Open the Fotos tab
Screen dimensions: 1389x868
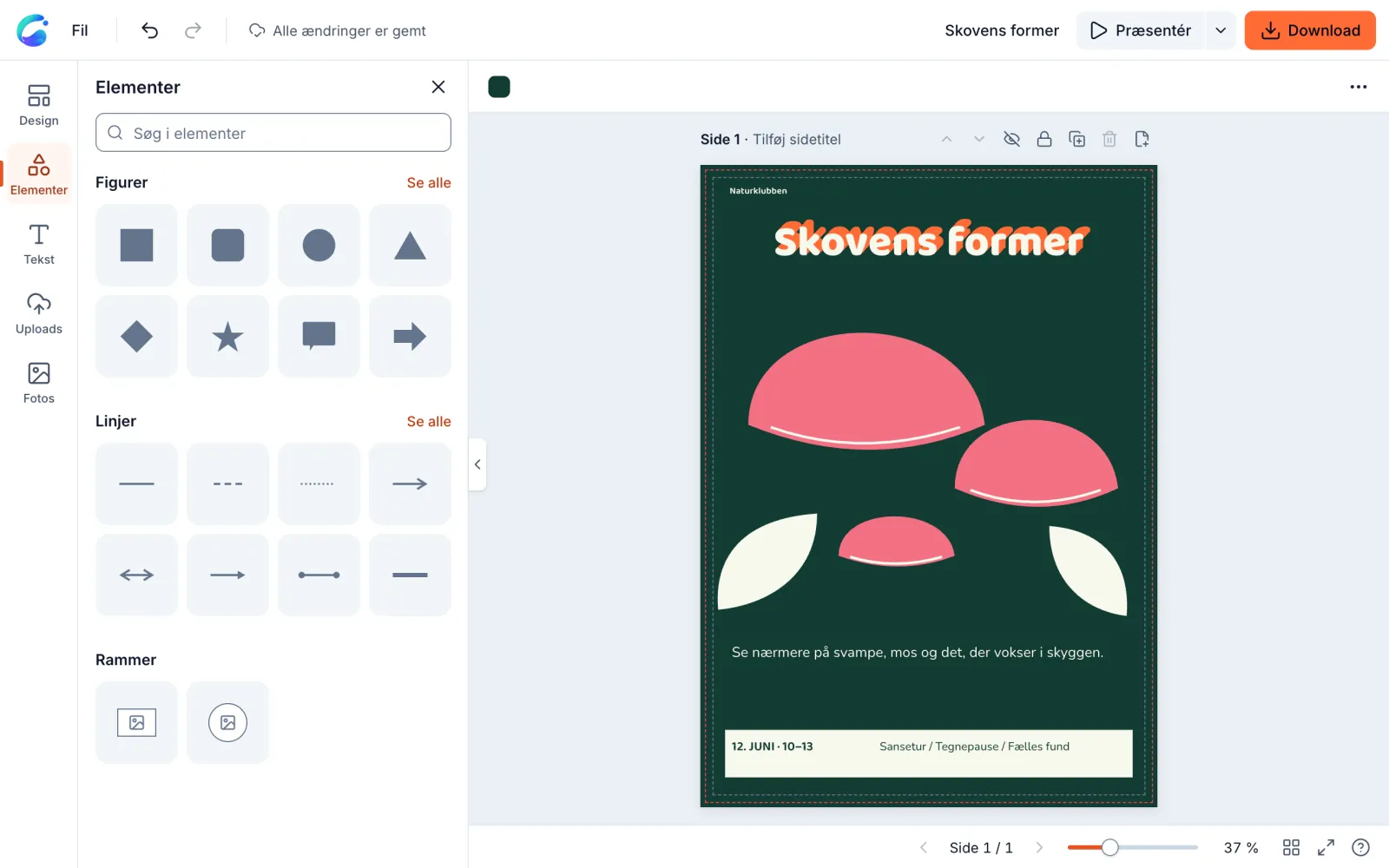[39, 384]
